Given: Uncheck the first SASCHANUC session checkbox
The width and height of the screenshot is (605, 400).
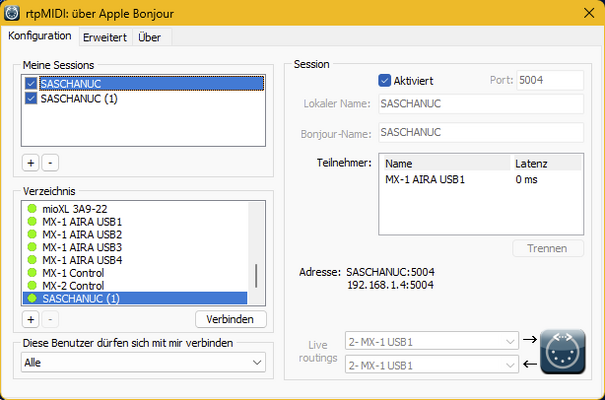Looking at the screenshot, I should (x=31, y=85).
